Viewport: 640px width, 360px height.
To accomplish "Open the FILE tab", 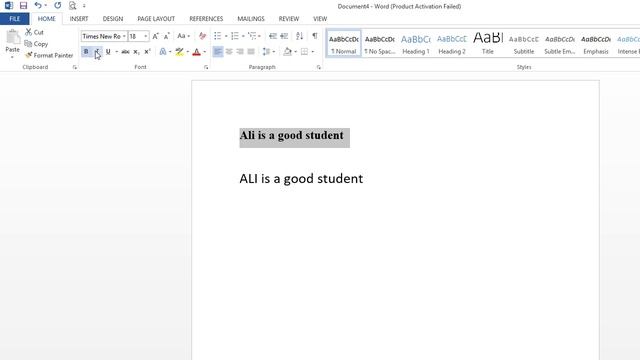I will point(15,19).
